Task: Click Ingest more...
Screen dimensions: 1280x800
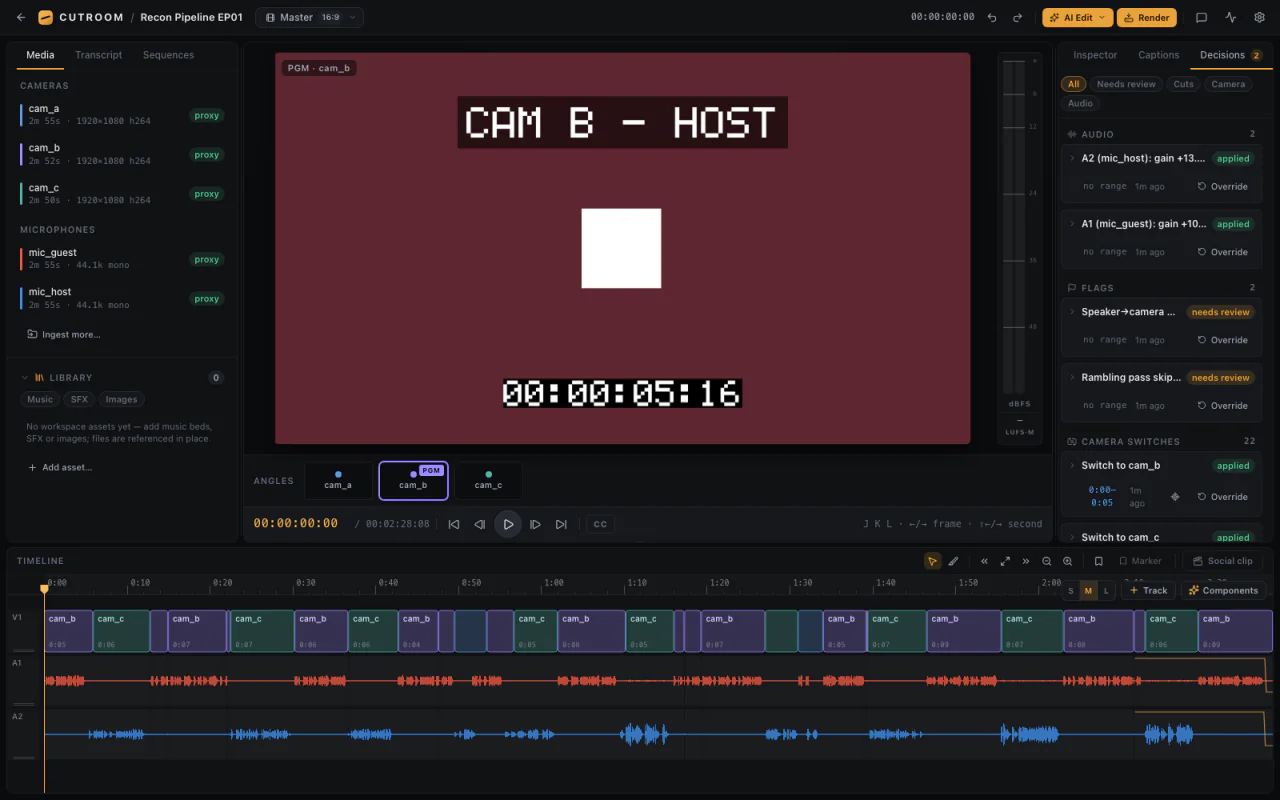Action: tap(64, 334)
